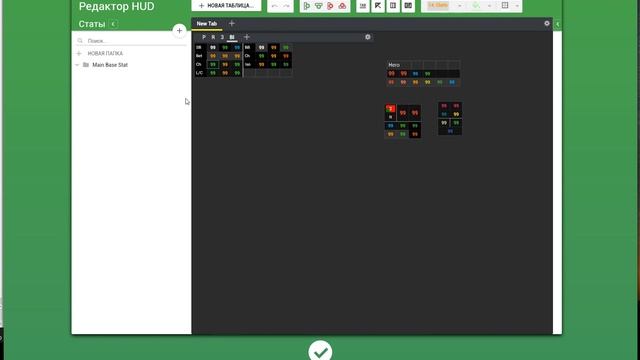Open the dropdown arrow beside the orange style label
The height and width of the screenshot is (360, 640).
pyautogui.click(x=460, y=6)
